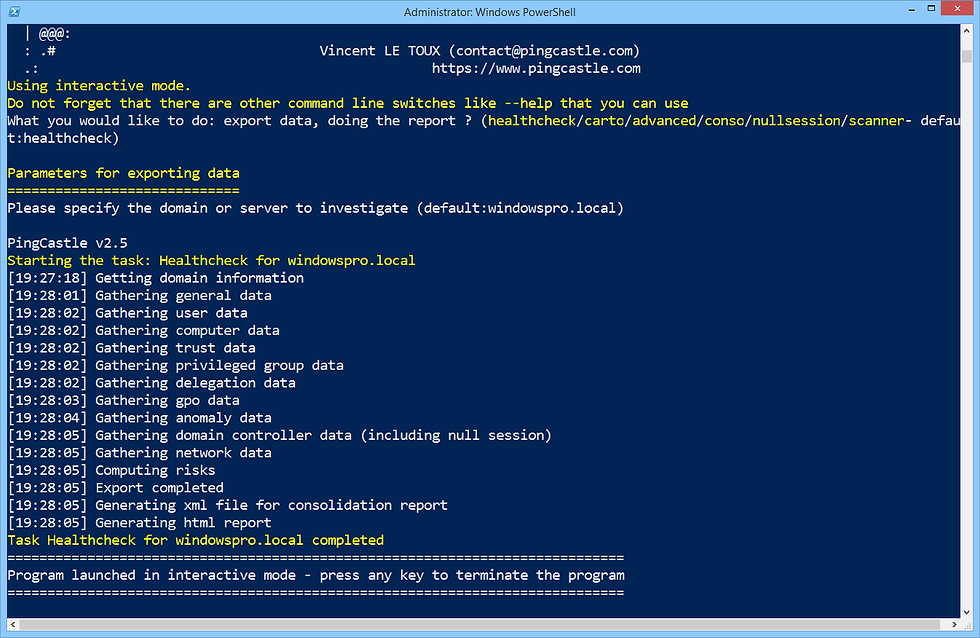Click the 'Gathering delegation data' log line

pyautogui.click(x=151, y=383)
